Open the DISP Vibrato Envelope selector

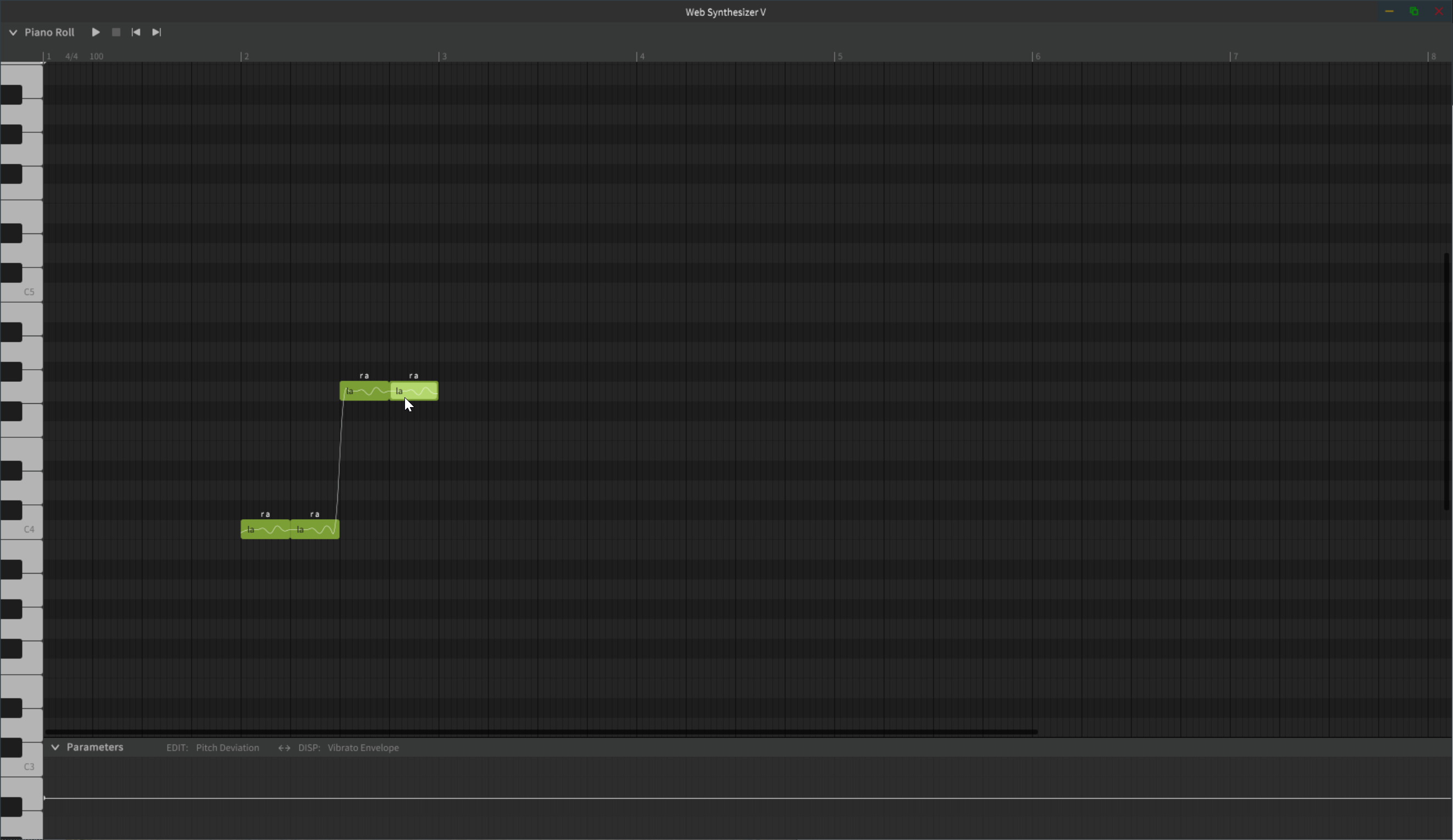(363, 748)
